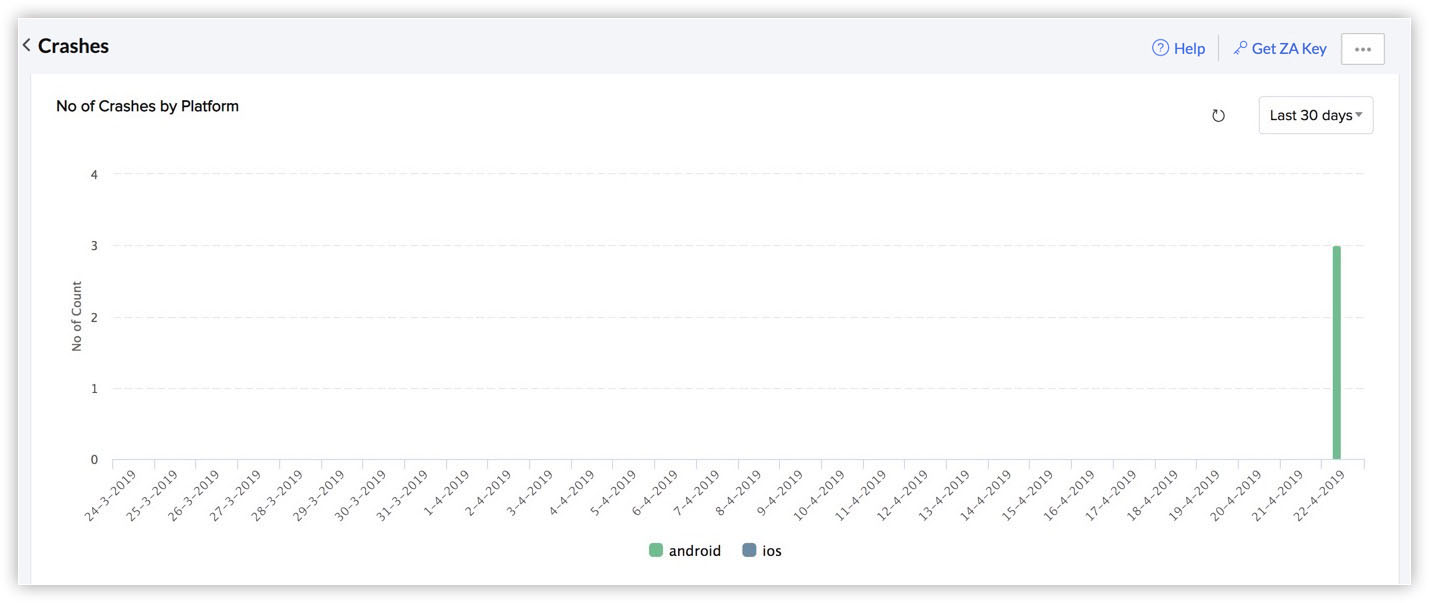Click the 10-4-2019 date axis label
Image resolution: width=1429 pixels, height=603 pixels.
point(818,496)
